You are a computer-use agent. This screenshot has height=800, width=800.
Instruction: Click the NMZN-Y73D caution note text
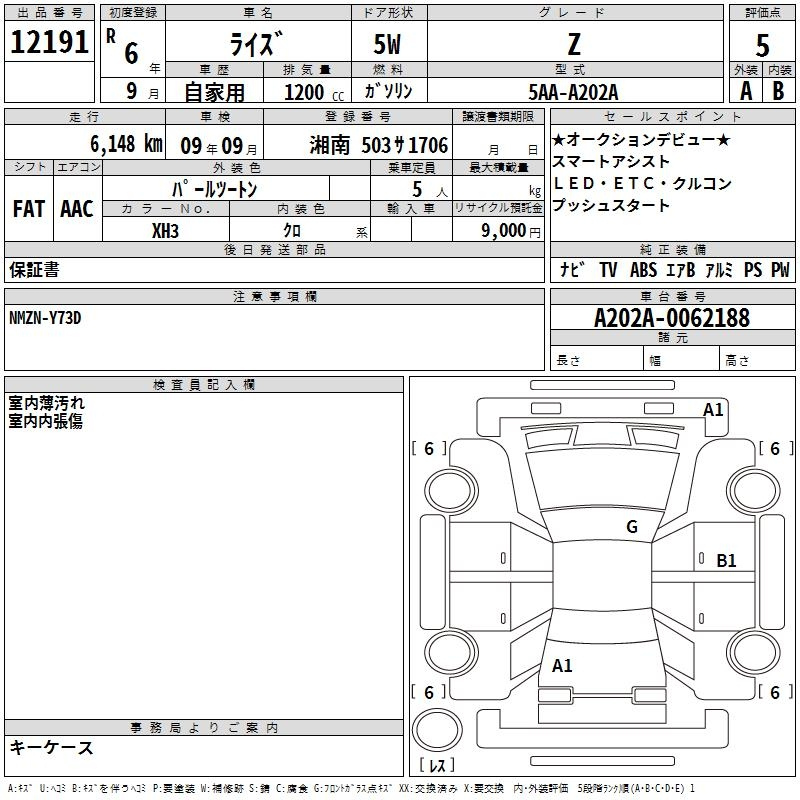coord(45,317)
